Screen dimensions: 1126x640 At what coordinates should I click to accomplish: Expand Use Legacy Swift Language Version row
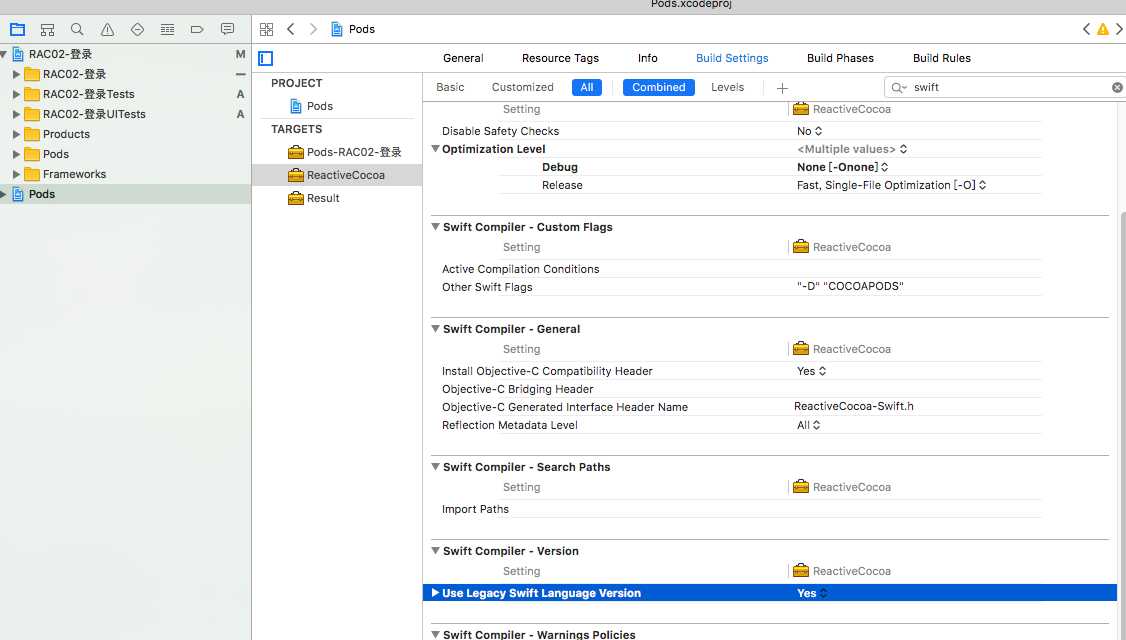[x=435, y=593]
